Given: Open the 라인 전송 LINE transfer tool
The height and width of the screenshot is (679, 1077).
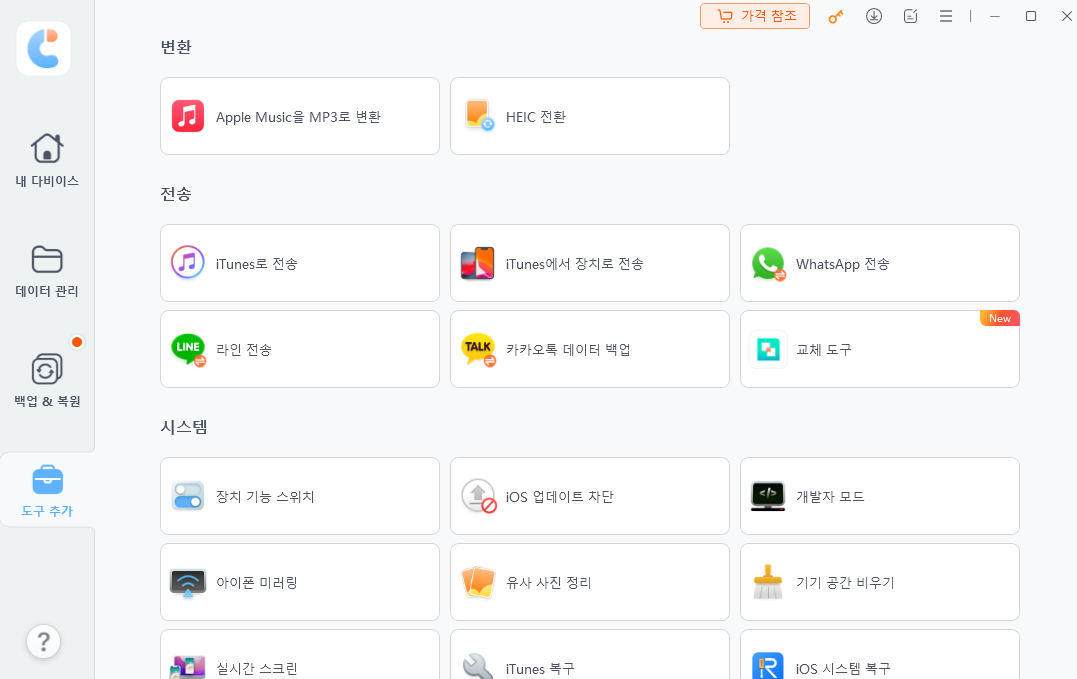Looking at the screenshot, I should tap(299, 349).
